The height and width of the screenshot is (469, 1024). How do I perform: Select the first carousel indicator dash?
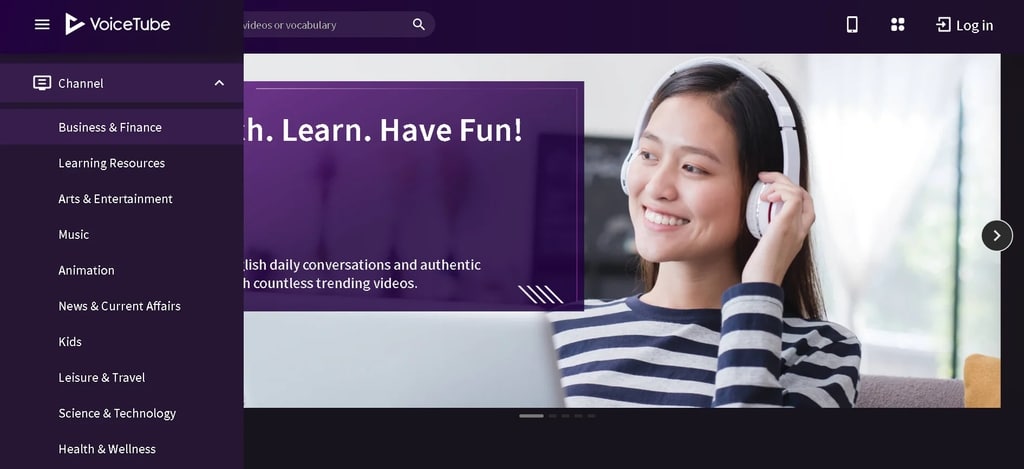[531, 416]
